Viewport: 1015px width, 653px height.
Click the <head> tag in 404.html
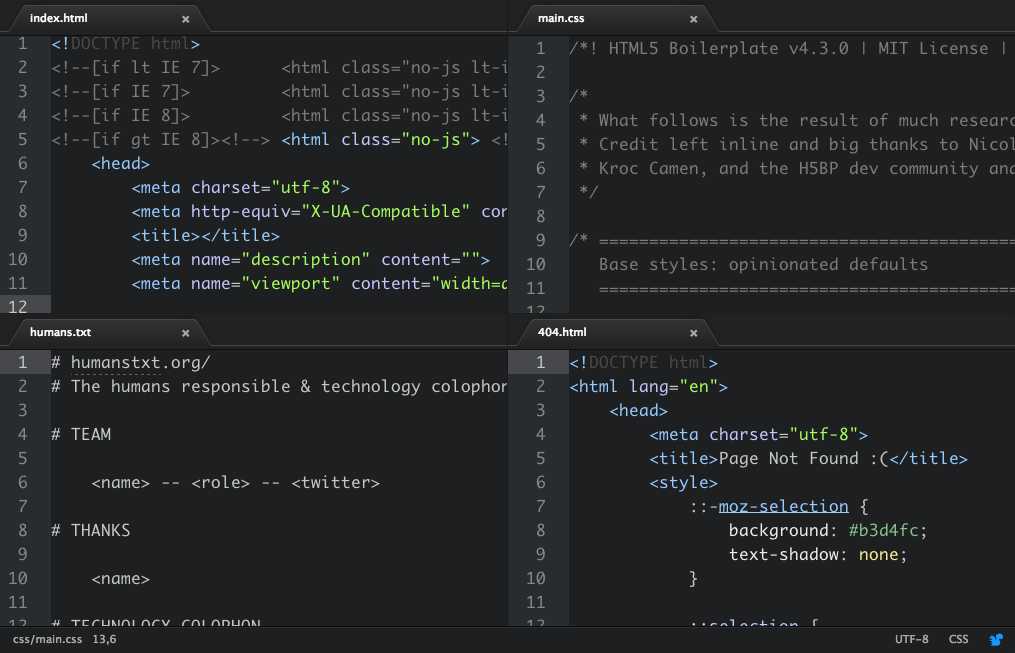click(x=638, y=410)
